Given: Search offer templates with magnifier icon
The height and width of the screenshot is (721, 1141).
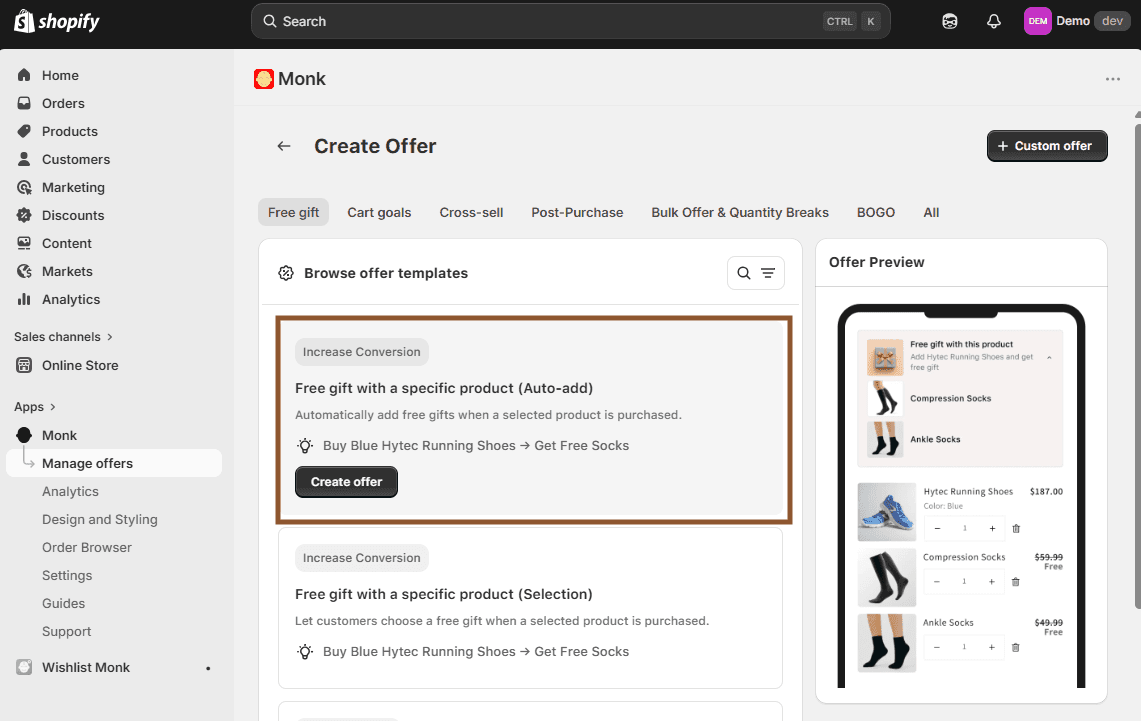Looking at the screenshot, I should pos(744,273).
